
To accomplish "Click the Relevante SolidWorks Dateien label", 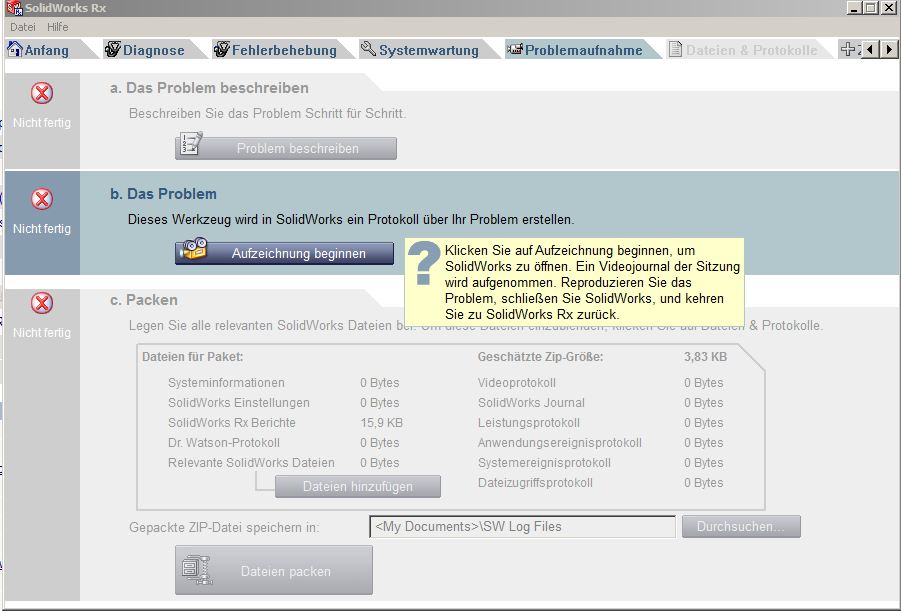I will click(x=251, y=463).
